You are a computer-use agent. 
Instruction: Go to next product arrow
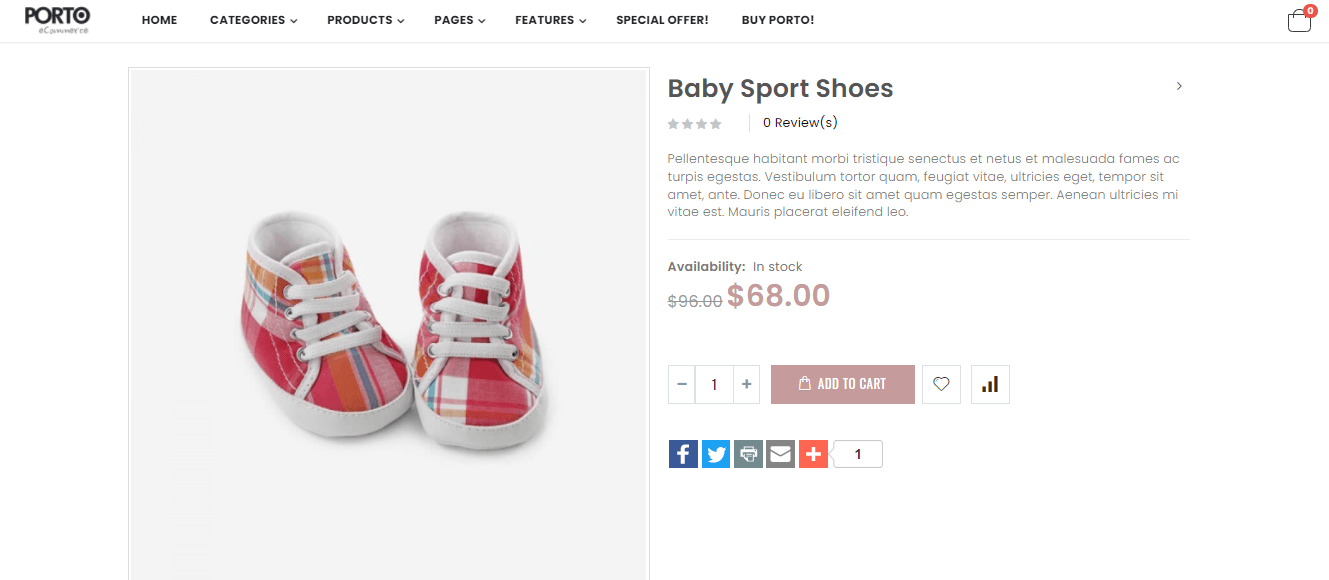click(x=1179, y=86)
